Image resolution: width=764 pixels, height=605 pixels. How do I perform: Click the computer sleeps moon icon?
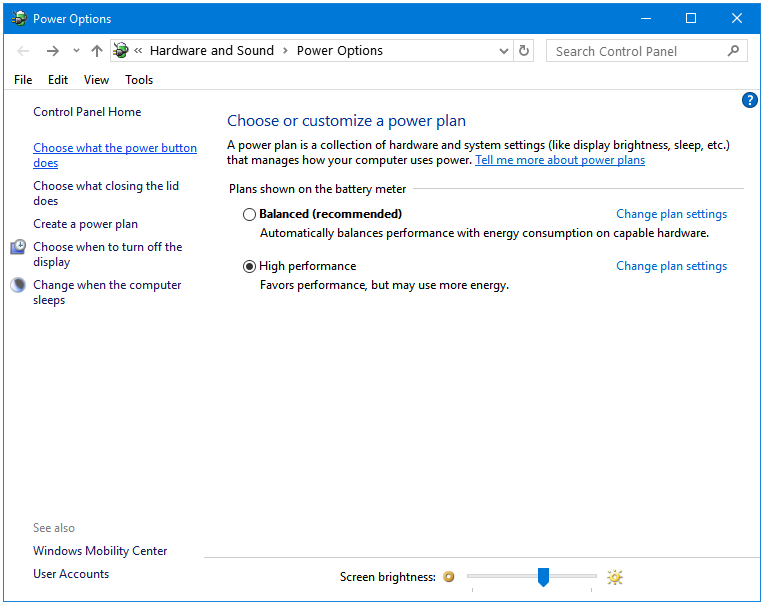[x=18, y=285]
